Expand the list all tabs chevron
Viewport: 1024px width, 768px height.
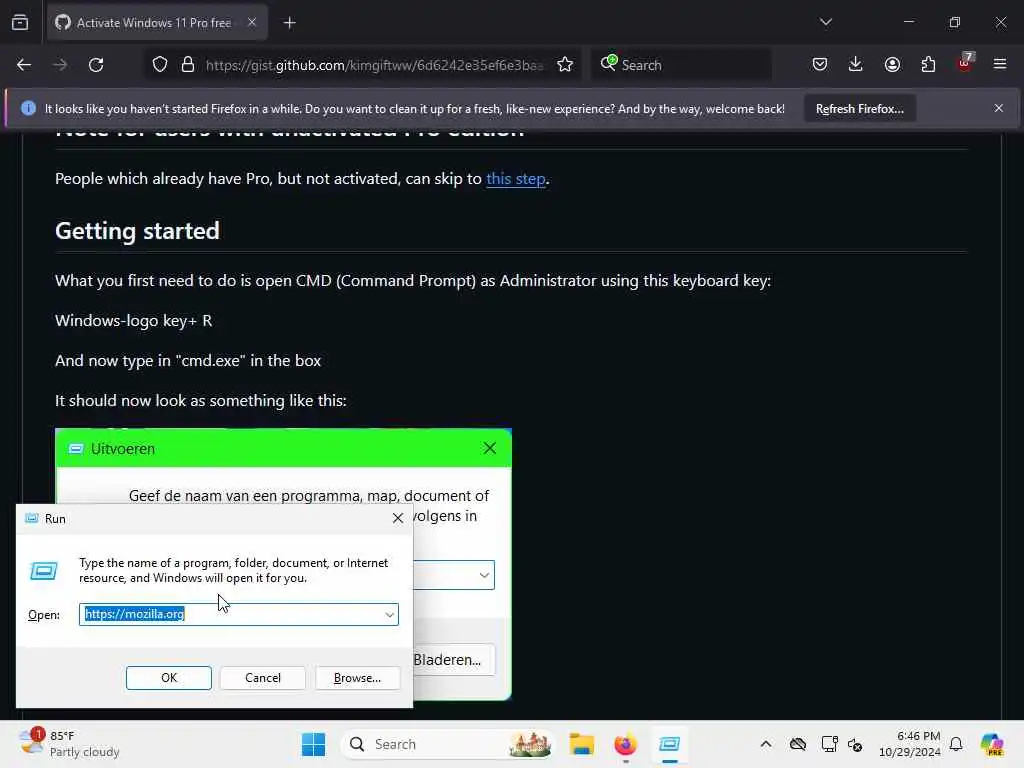coord(825,22)
